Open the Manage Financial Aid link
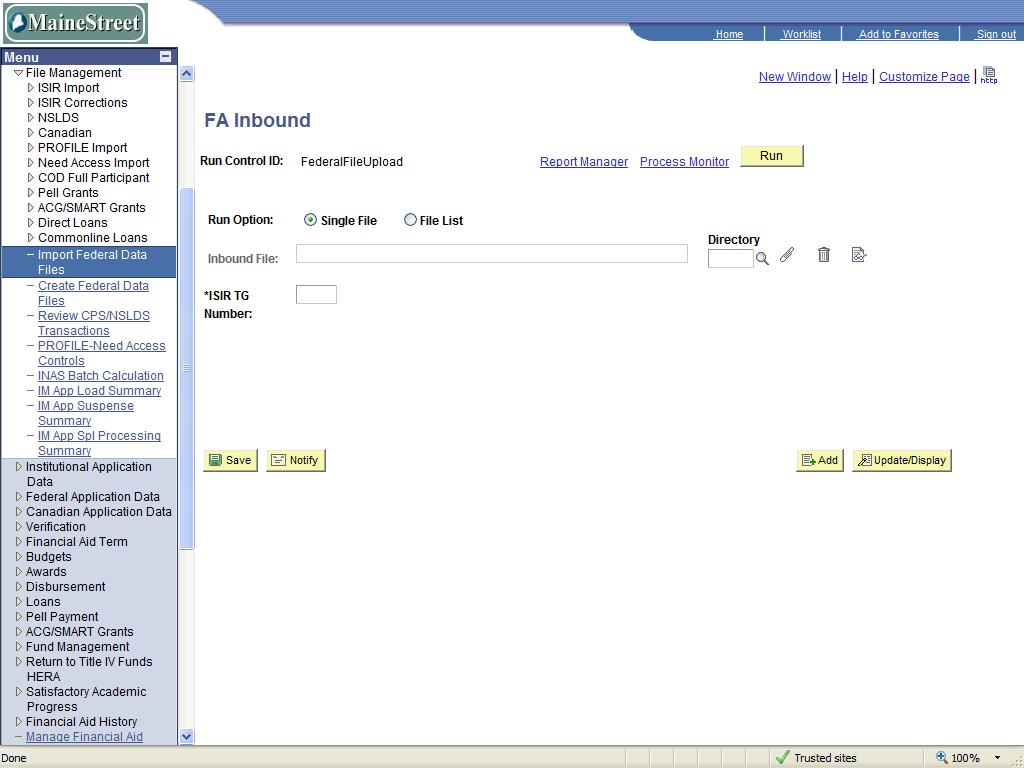 click(x=84, y=737)
